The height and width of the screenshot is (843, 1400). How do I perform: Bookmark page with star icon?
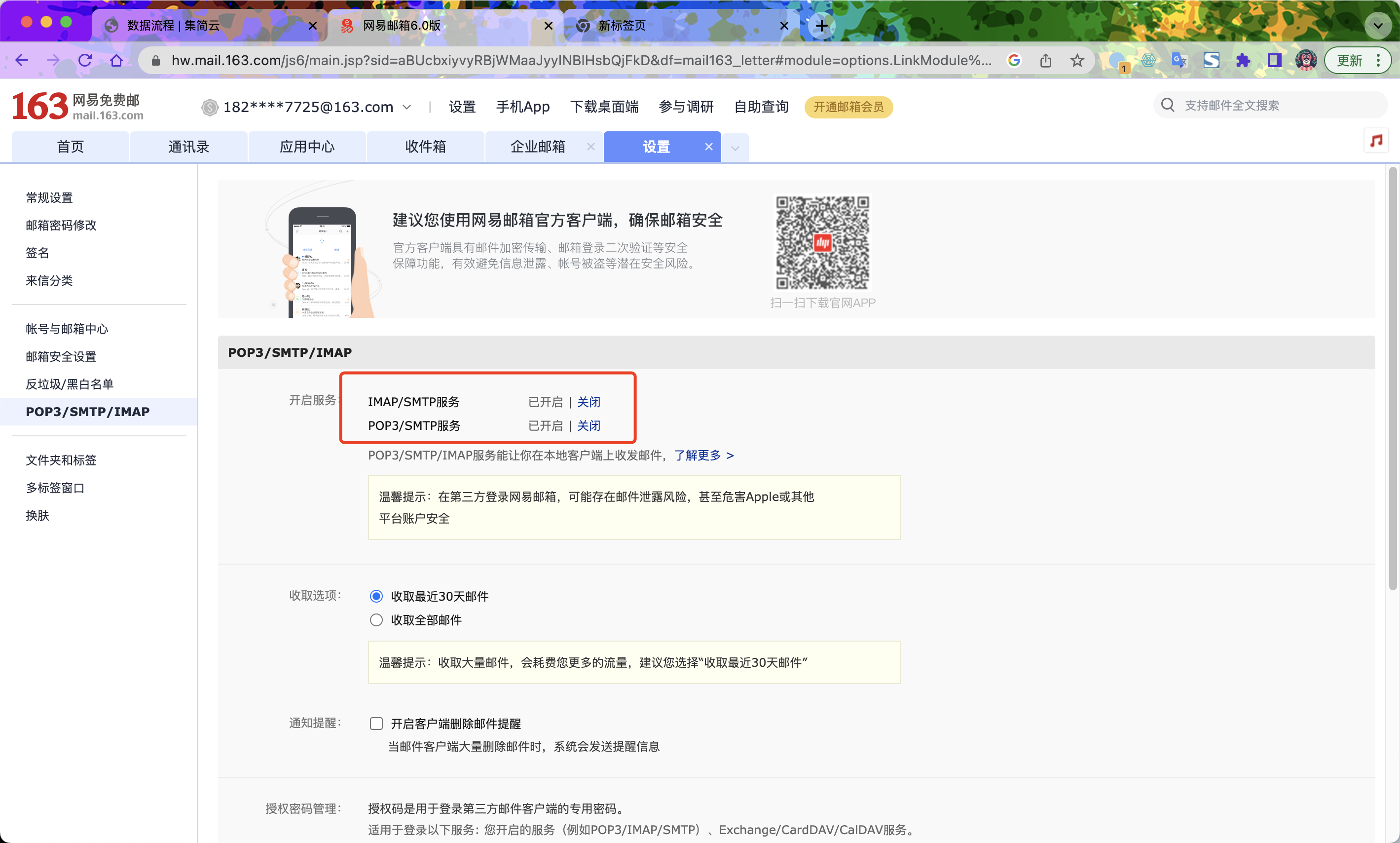point(1077,60)
